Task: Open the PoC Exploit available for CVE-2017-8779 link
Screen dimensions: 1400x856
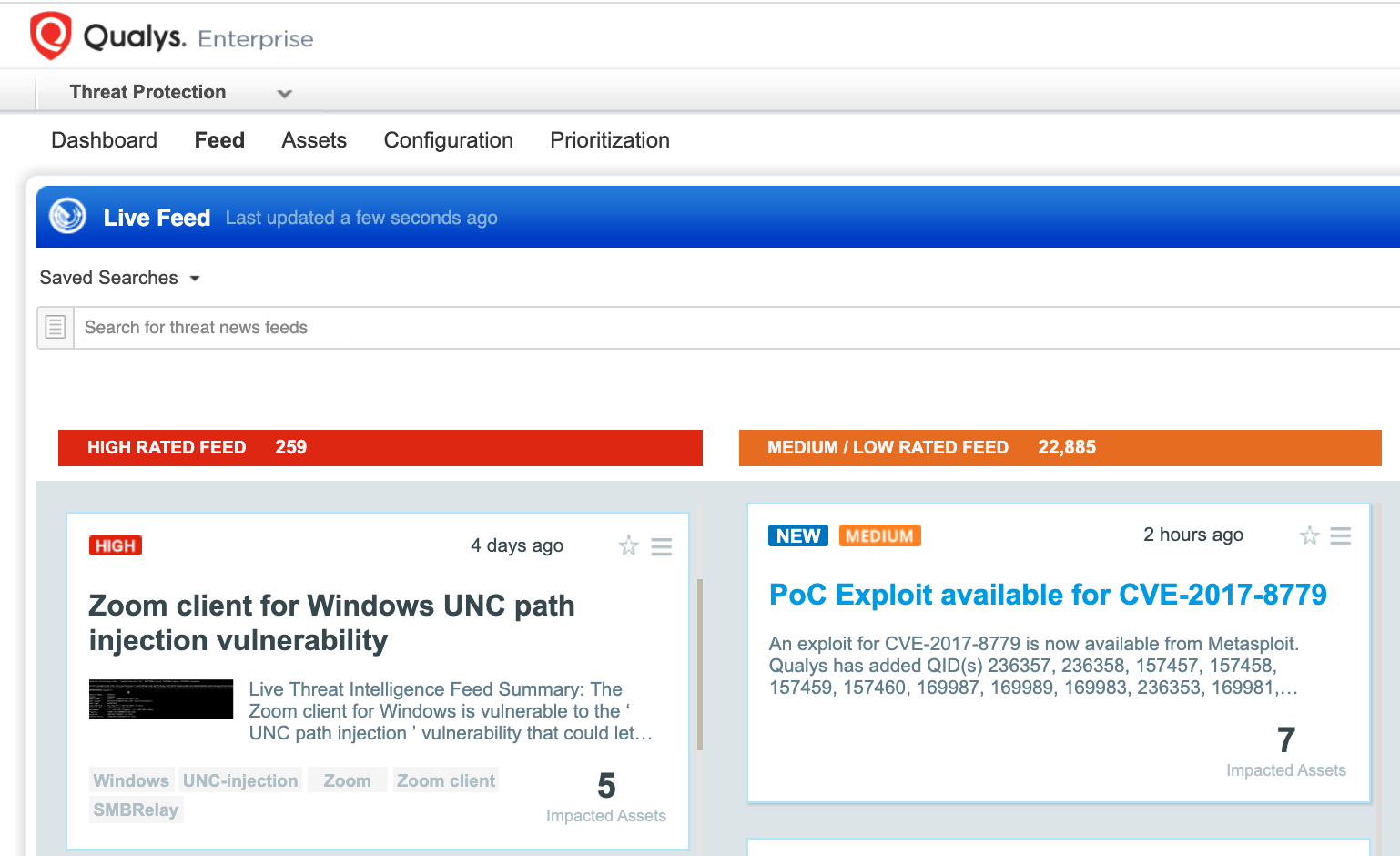Action: coord(1046,594)
